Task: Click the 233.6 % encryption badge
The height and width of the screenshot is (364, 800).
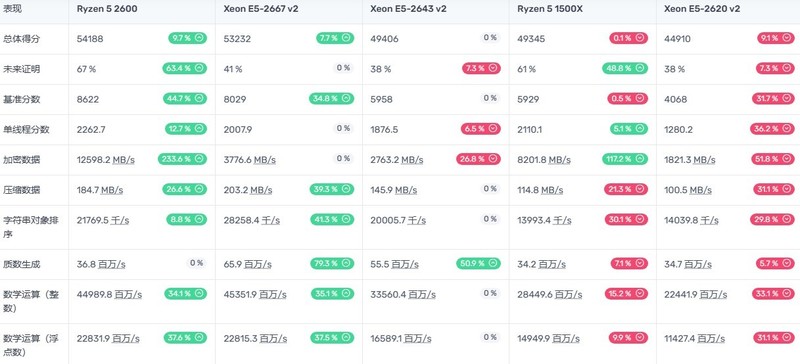Action: [182, 159]
